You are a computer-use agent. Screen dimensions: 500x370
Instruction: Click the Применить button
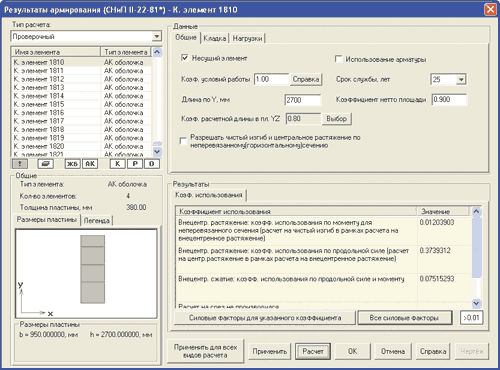click(x=269, y=351)
